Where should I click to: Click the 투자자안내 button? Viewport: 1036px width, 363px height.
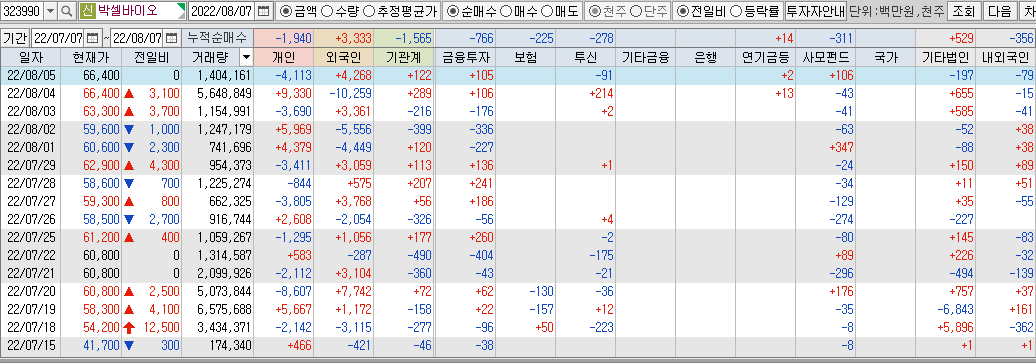coord(815,11)
